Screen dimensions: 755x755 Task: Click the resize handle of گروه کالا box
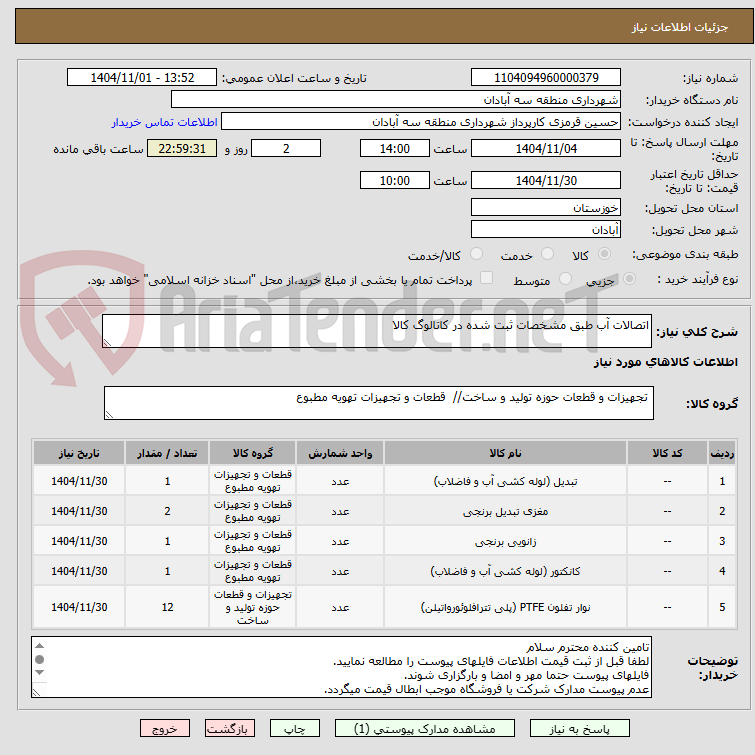pyautogui.click(x=109, y=415)
